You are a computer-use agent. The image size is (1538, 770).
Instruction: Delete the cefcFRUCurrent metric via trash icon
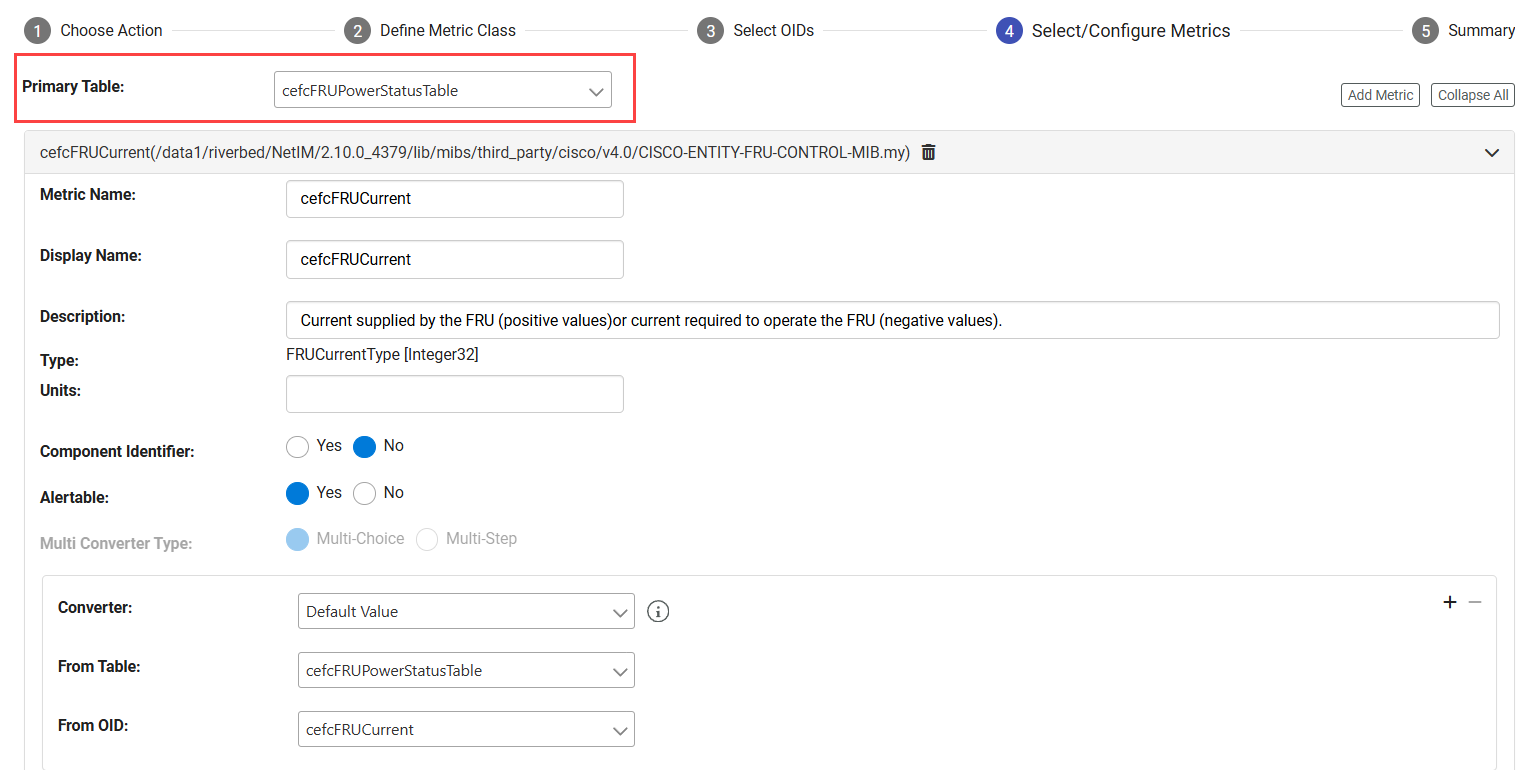[x=928, y=153]
